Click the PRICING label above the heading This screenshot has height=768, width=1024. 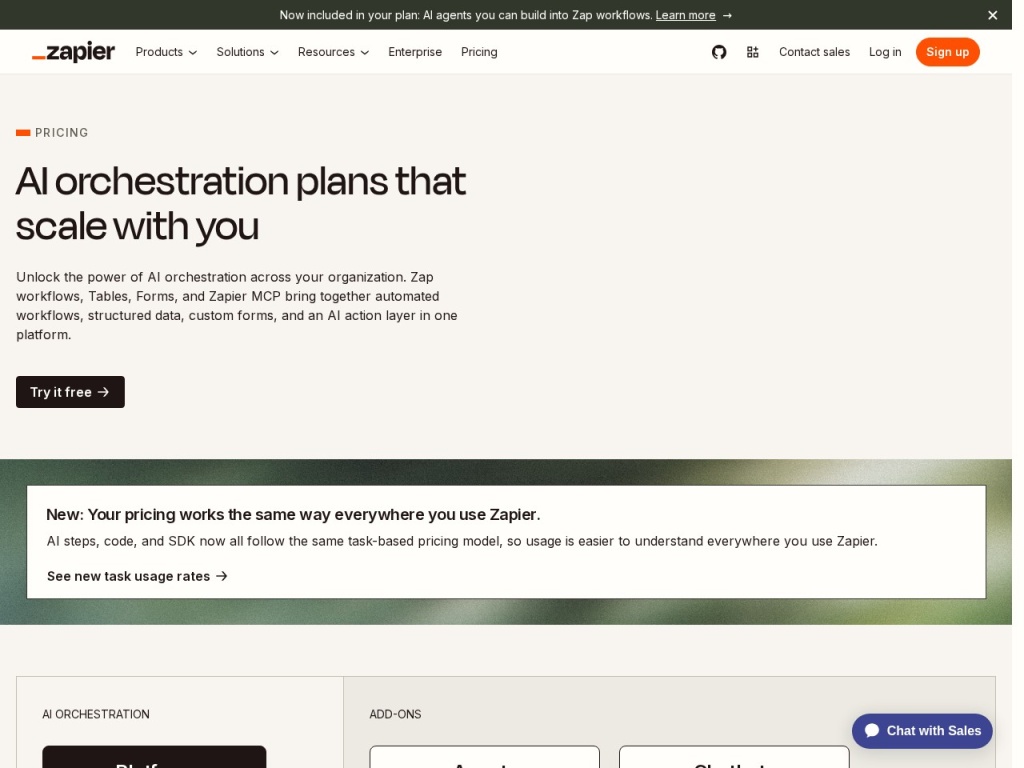click(62, 134)
